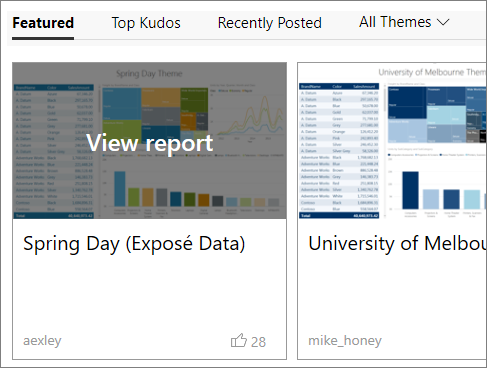This screenshot has height=368, width=487.
Task: Select the Recently Posted tab
Action: coord(270,23)
